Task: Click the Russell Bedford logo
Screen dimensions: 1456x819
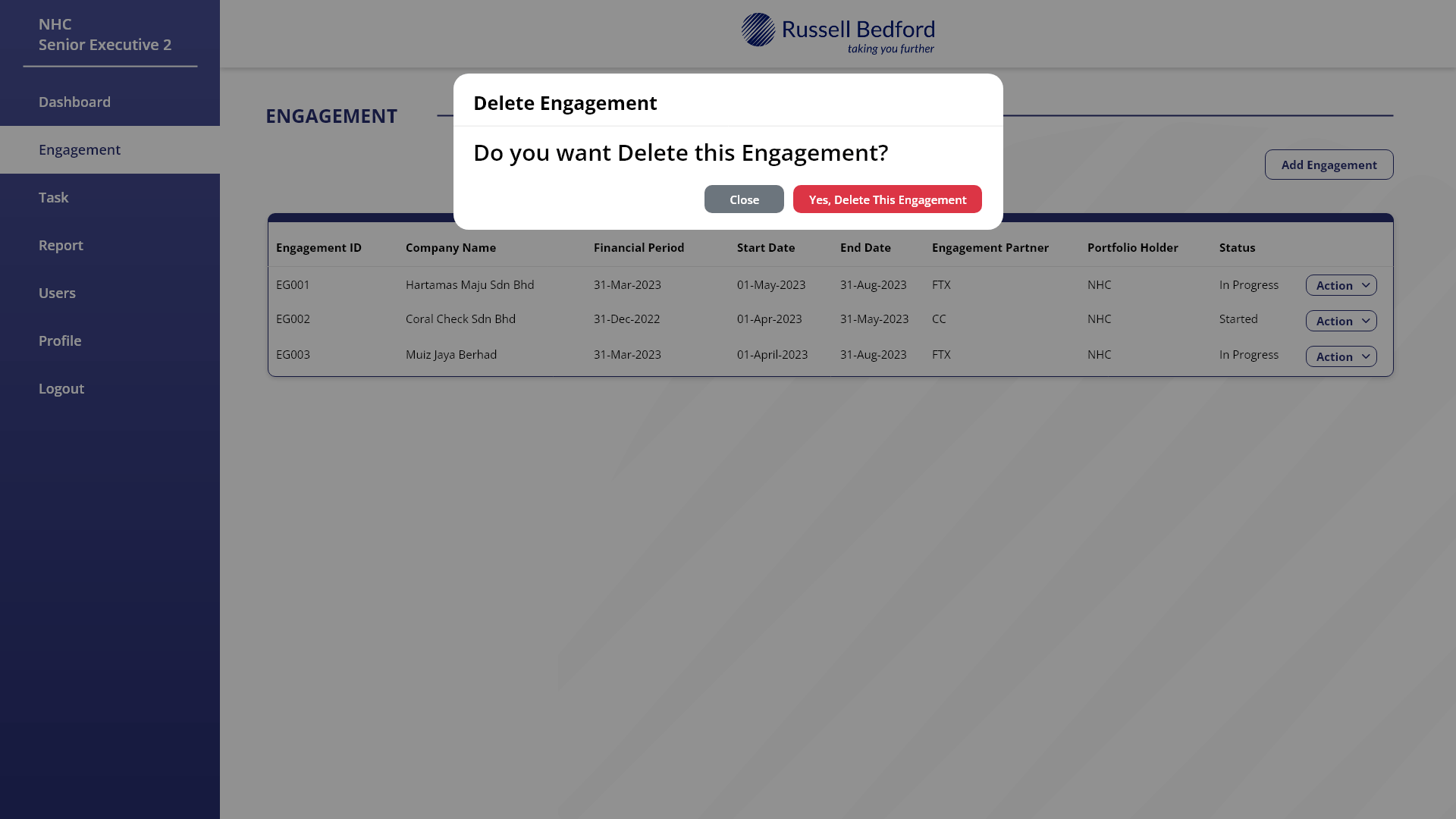Action: (x=837, y=32)
